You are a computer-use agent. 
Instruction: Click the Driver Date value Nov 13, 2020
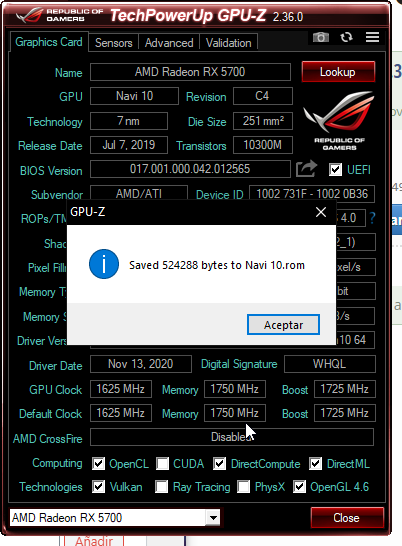pos(141,364)
